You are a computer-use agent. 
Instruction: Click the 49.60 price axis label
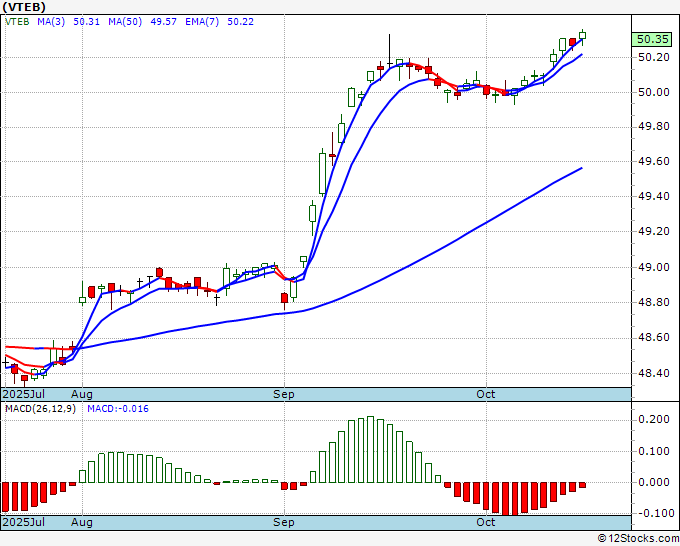[654, 162]
